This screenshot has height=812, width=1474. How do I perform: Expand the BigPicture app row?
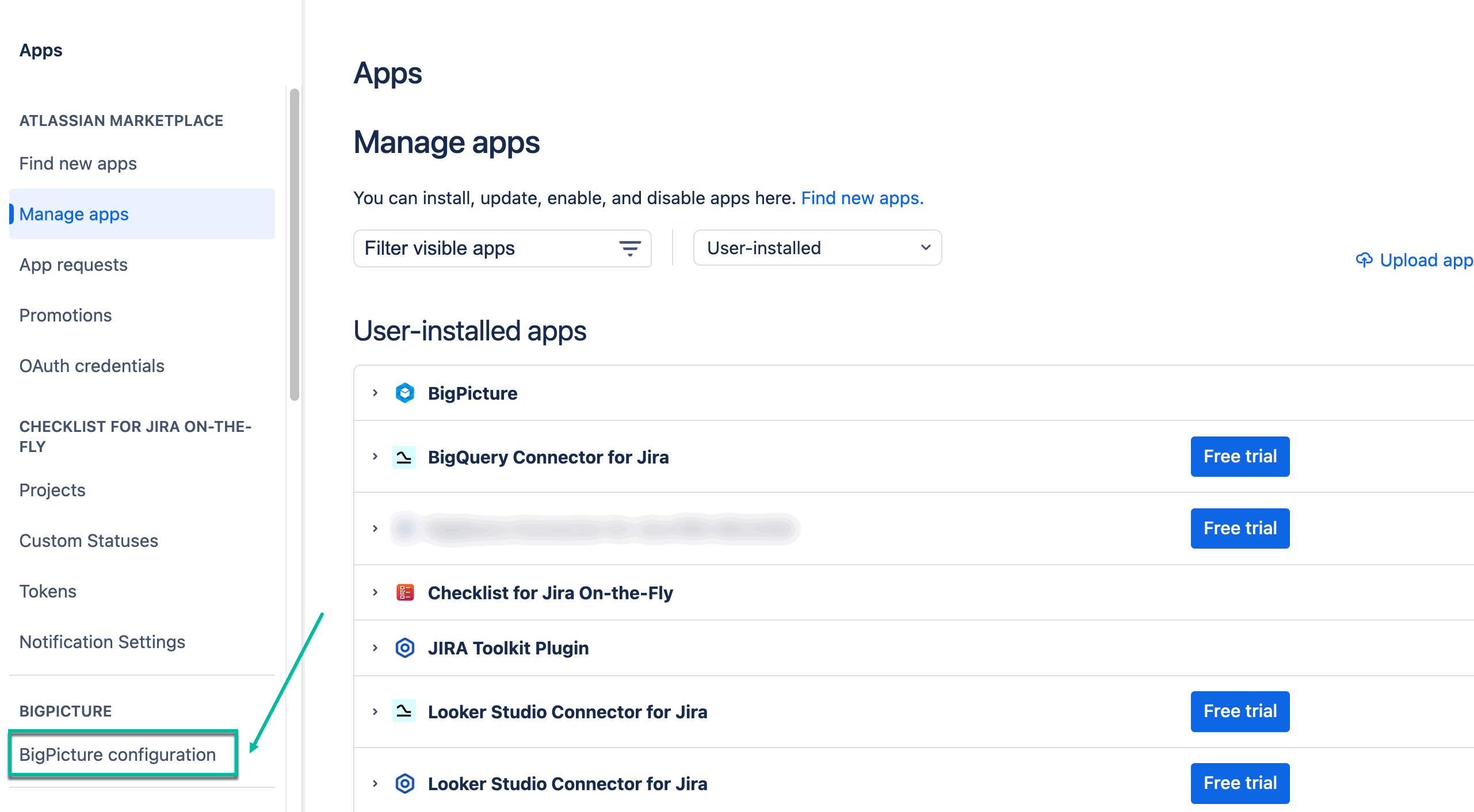pos(375,393)
